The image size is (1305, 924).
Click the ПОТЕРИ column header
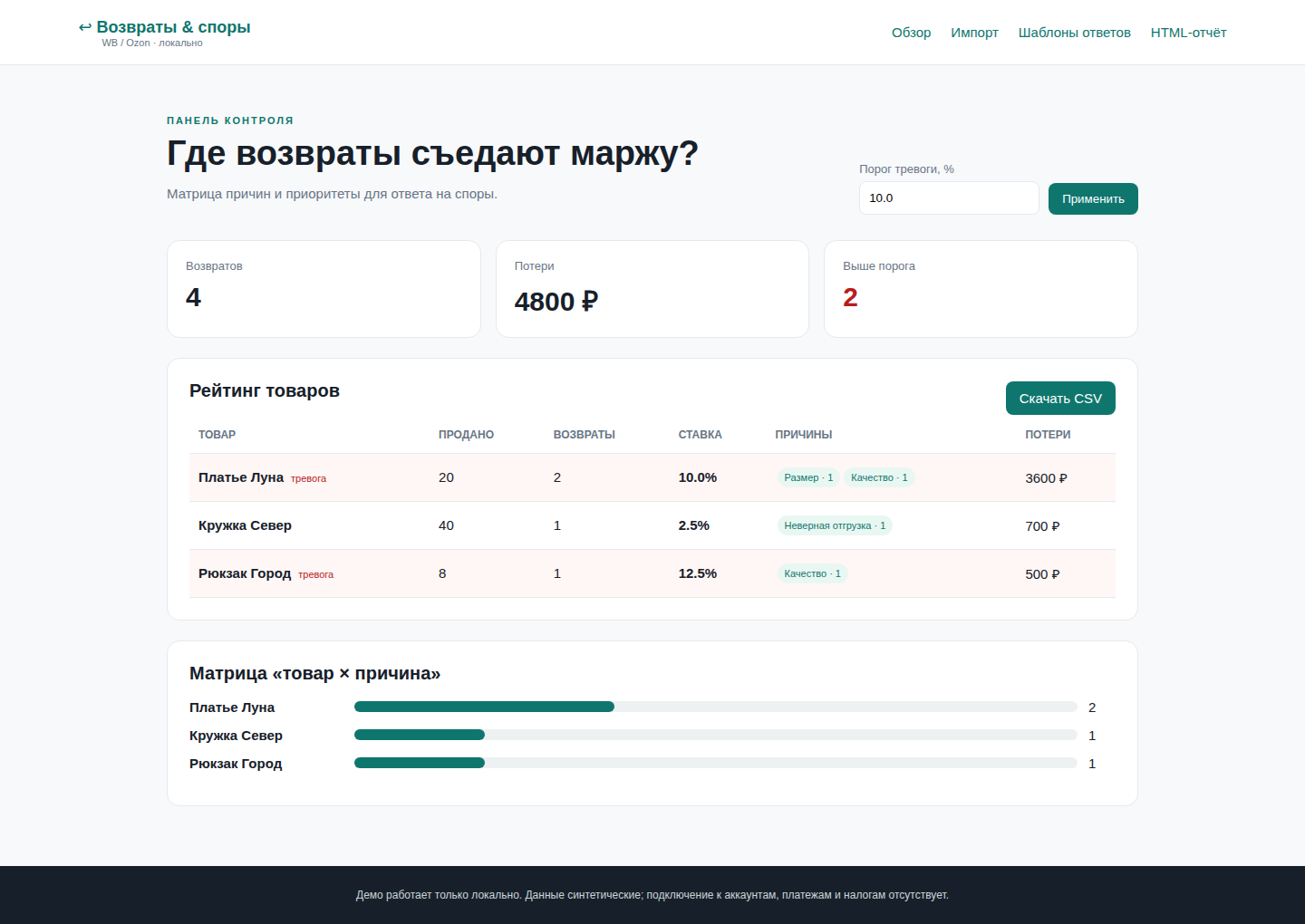tap(1048, 435)
